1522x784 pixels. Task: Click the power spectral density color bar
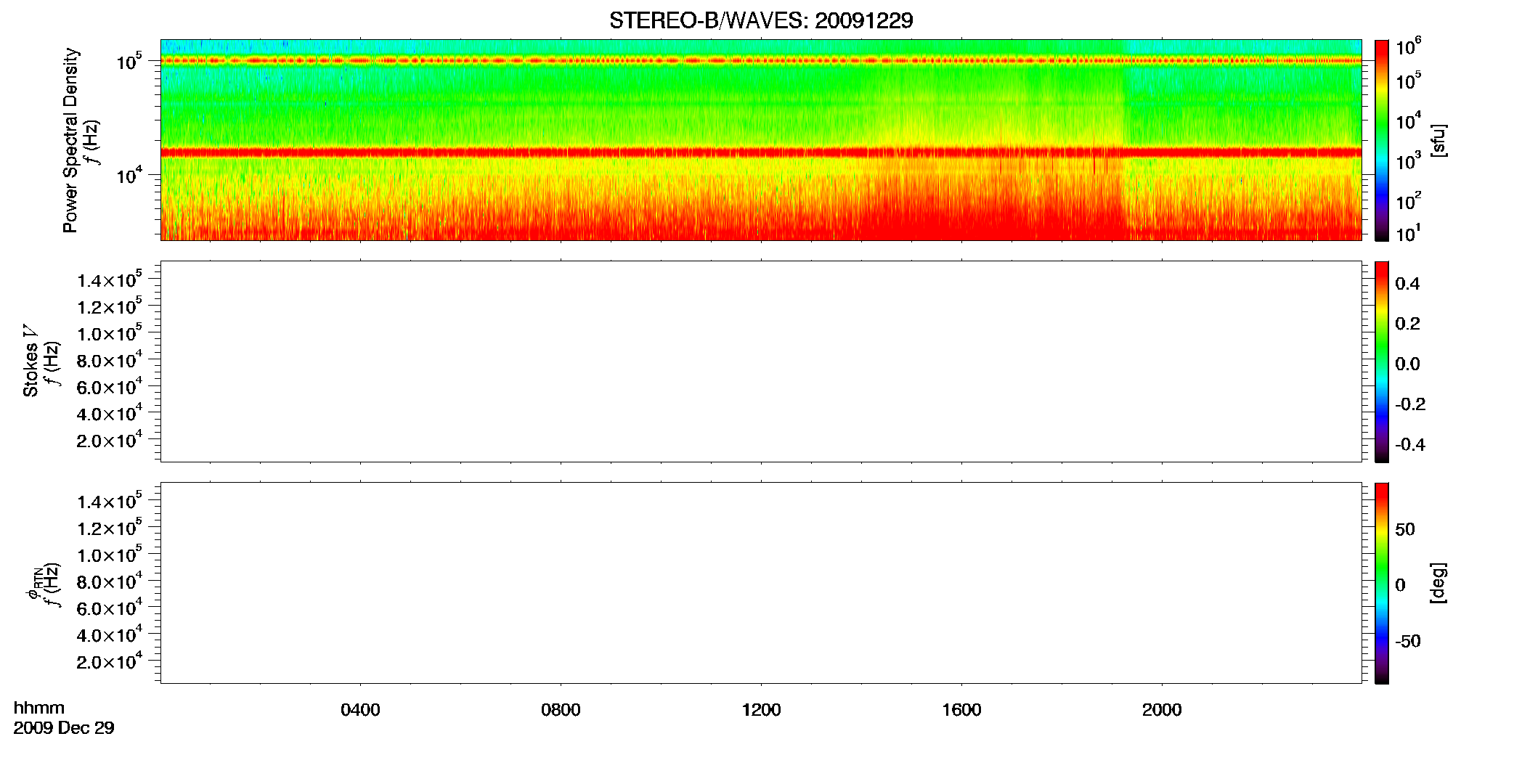(1382, 140)
